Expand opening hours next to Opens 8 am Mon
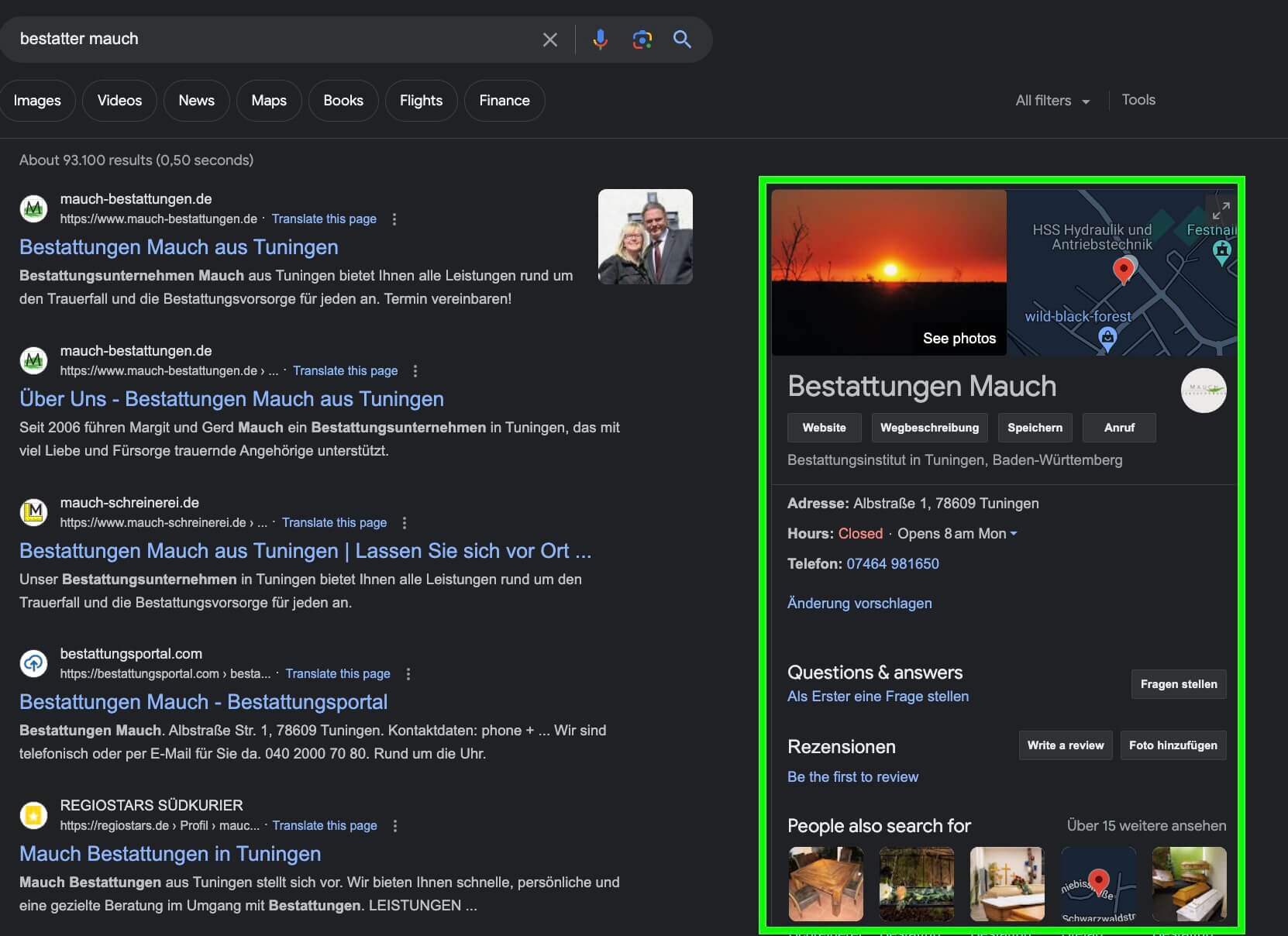1288x936 pixels. click(1014, 534)
